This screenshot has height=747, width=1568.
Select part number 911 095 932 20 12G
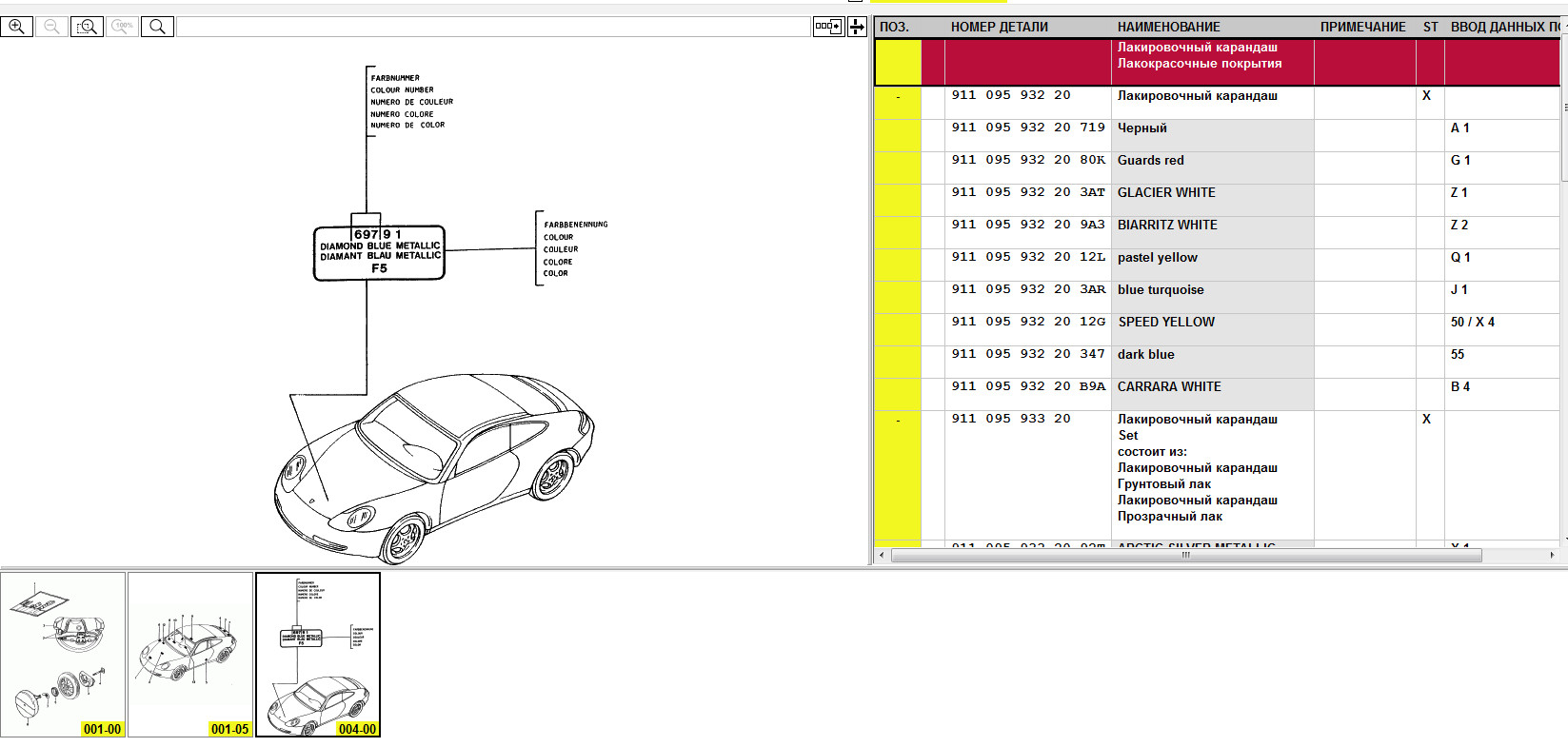coord(1028,322)
